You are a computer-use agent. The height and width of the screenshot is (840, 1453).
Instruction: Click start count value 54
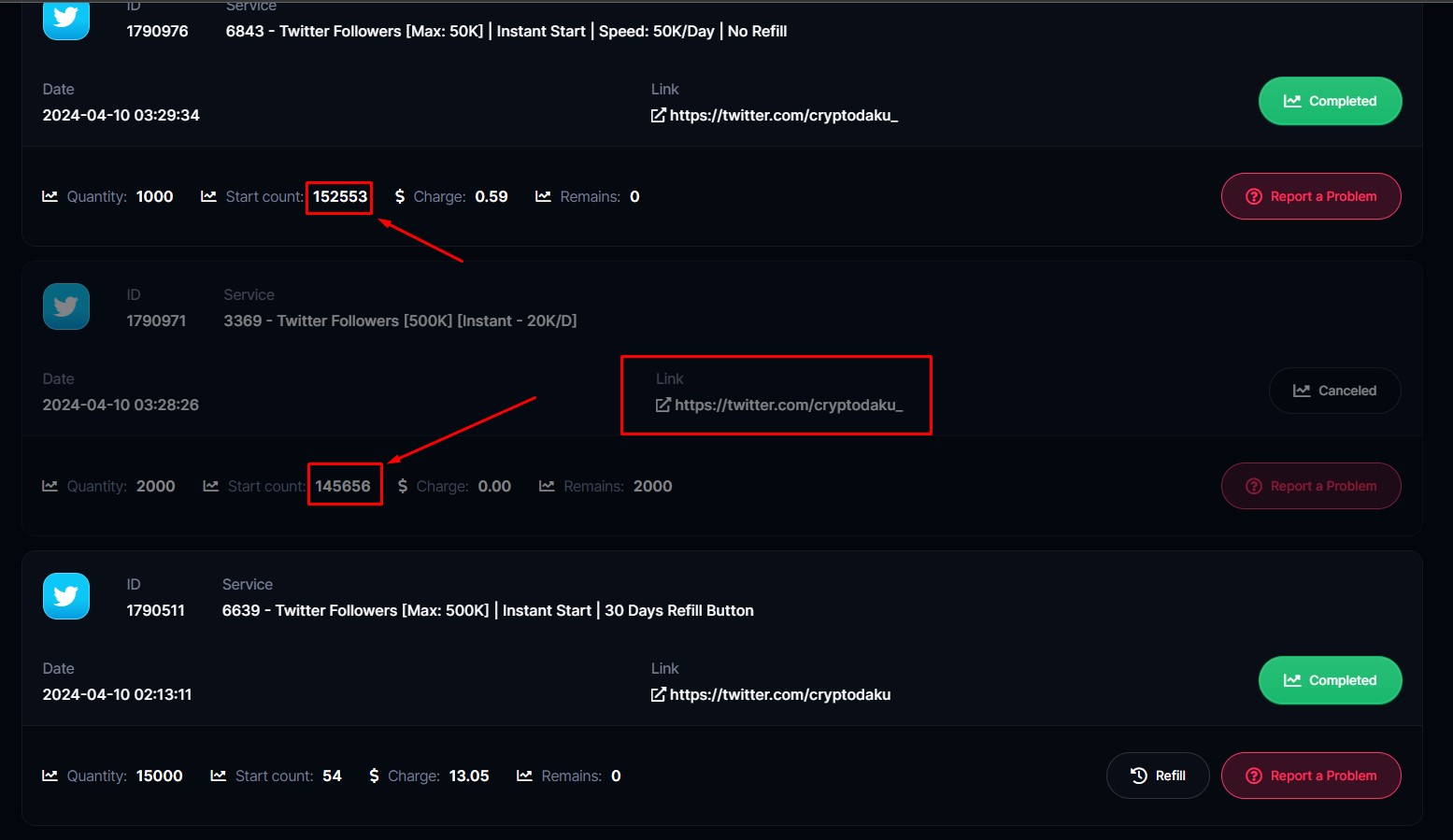point(332,776)
